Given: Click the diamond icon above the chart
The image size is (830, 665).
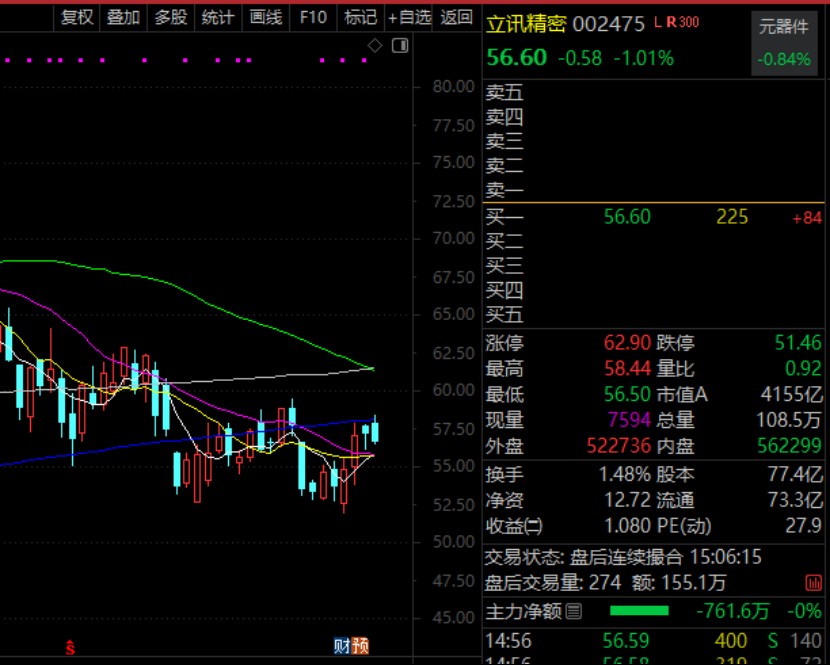Looking at the screenshot, I should click(375, 46).
